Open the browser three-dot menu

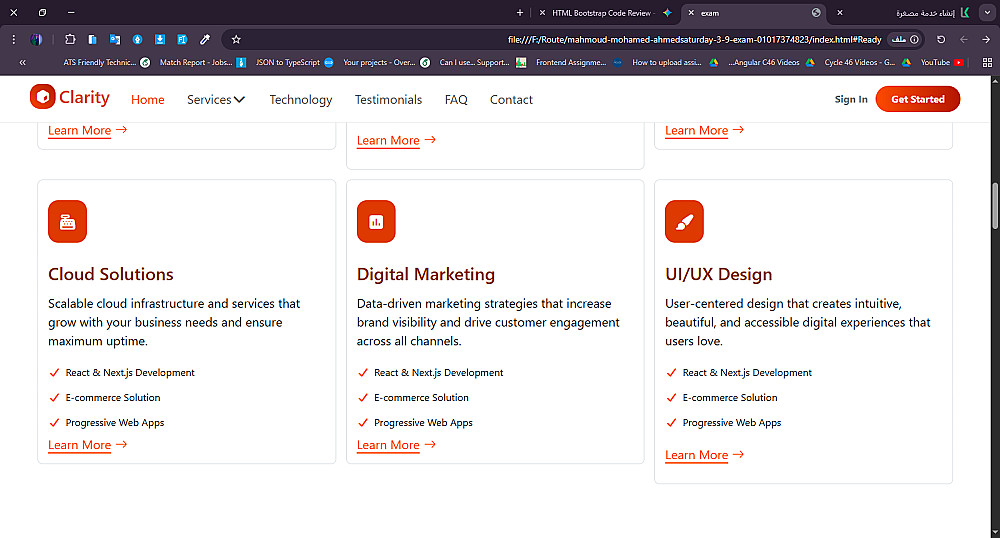[x=14, y=40]
